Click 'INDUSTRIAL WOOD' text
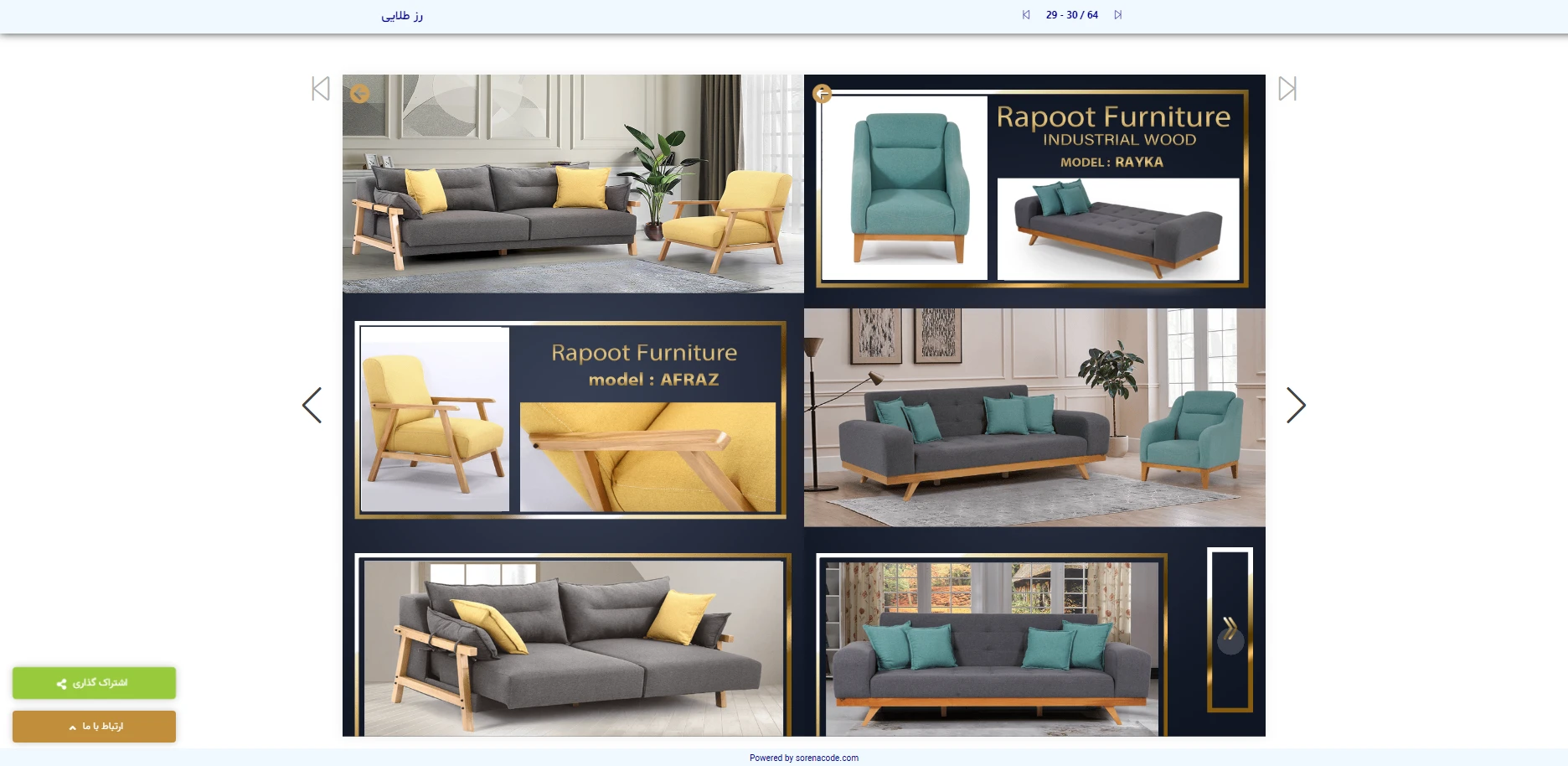This screenshot has width=1568, height=766. [1119, 140]
